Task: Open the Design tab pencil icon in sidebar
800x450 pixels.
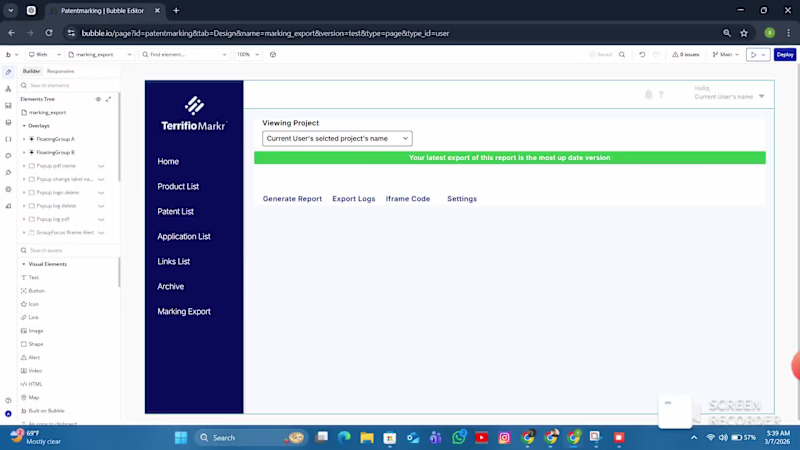Action: coord(8,72)
